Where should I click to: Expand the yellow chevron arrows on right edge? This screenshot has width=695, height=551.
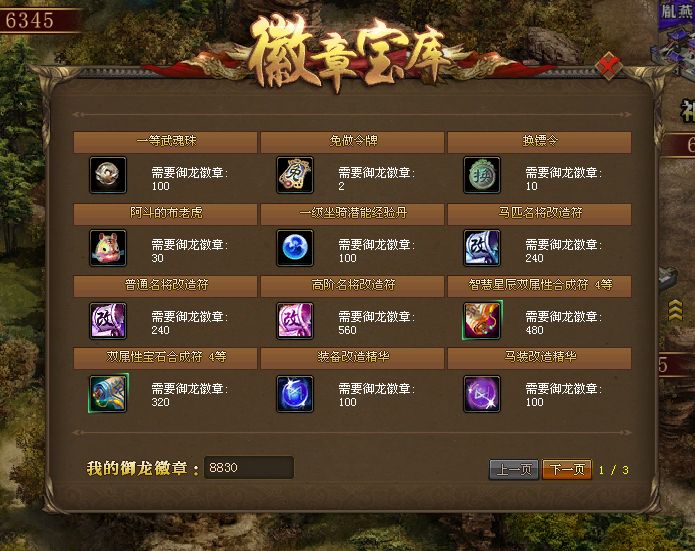pyautogui.click(x=675, y=310)
